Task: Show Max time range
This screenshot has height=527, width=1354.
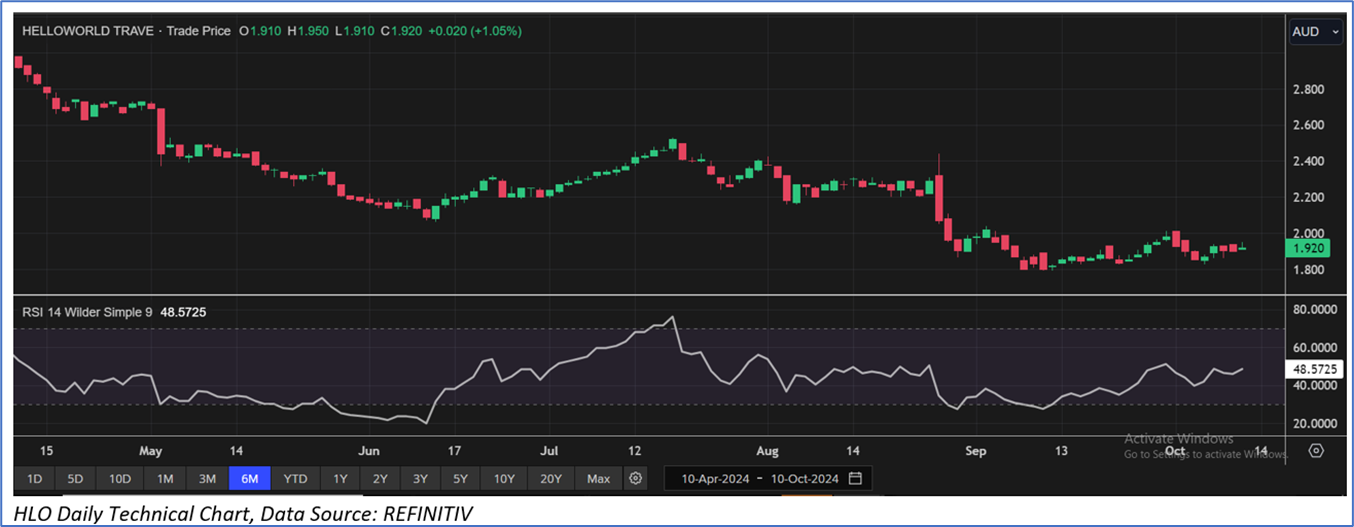Action: [x=598, y=479]
